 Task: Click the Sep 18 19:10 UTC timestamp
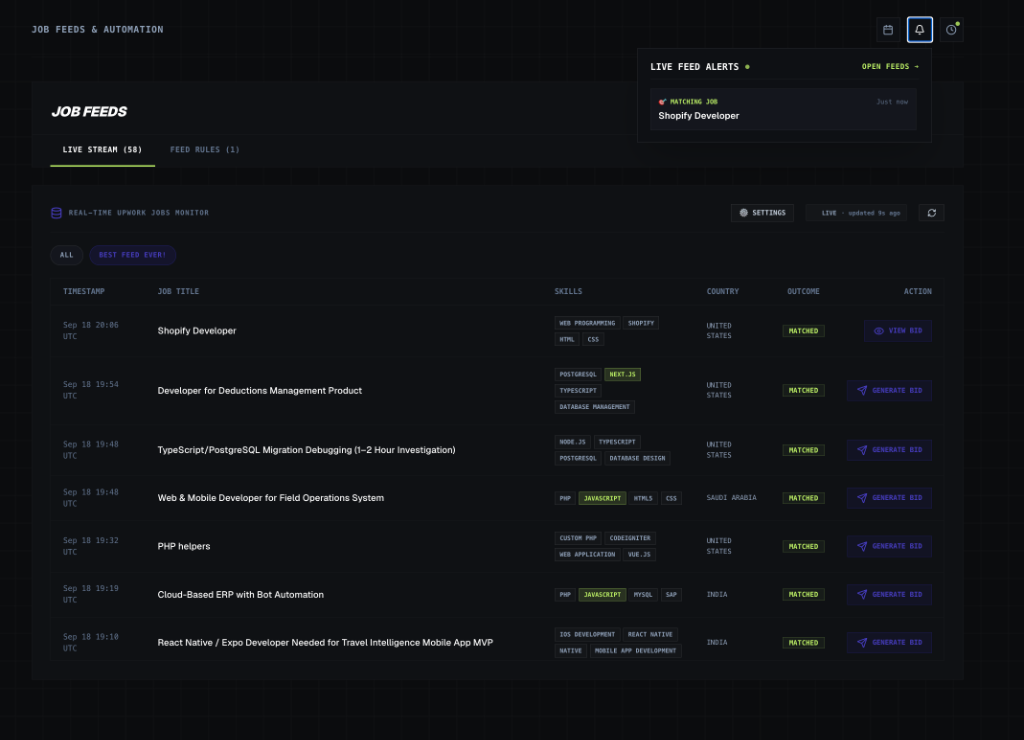click(90, 643)
